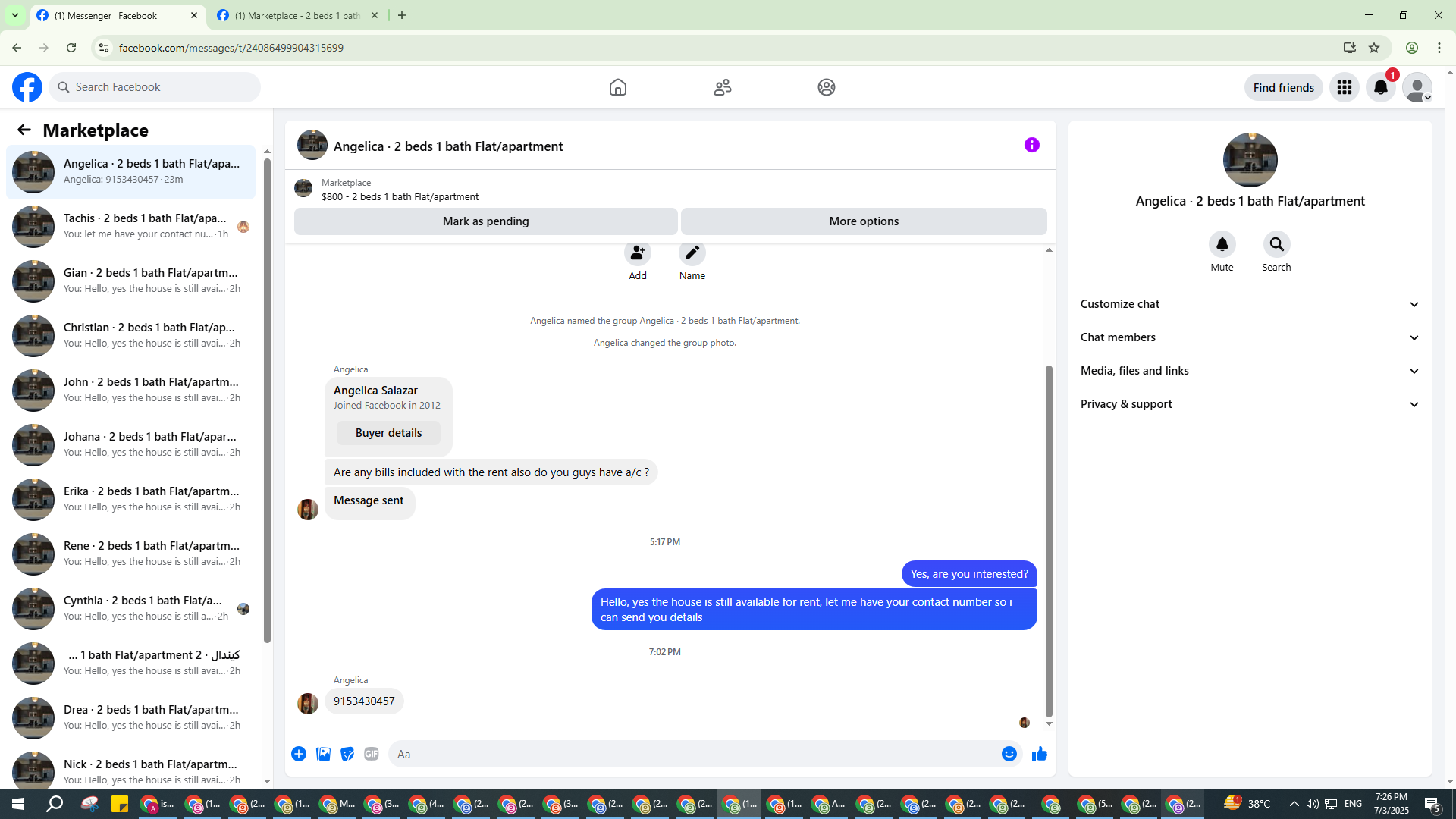Image resolution: width=1456 pixels, height=819 pixels.
Task: Open the emoji picker in message box
Action: (x=1009, y=754)
